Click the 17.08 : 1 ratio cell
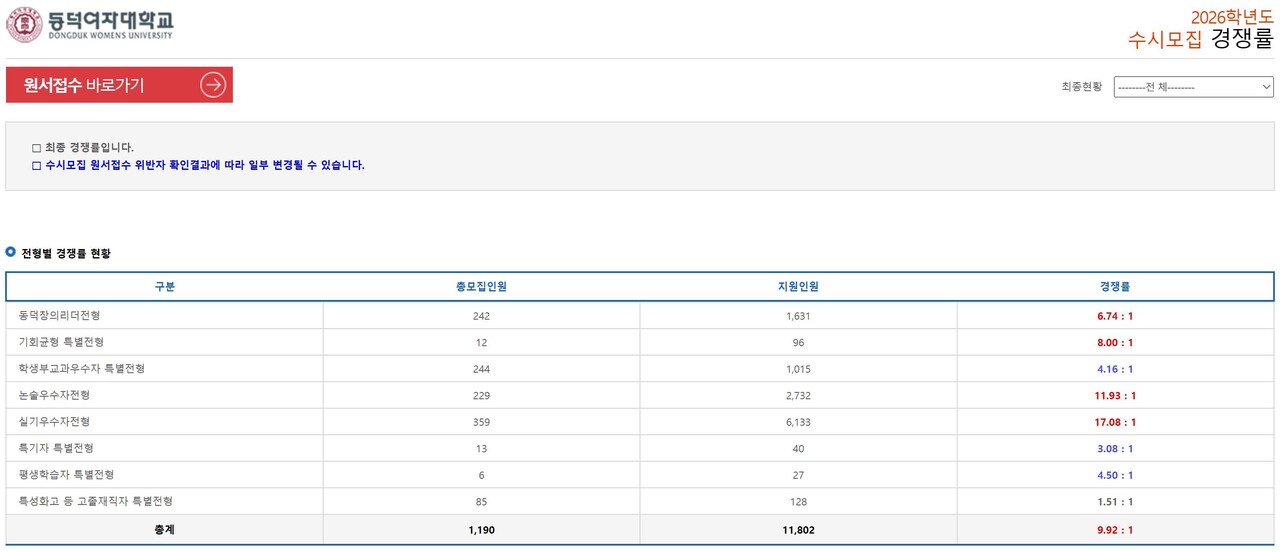Image resolution: width=1280 pixels, height=552 pixels. click(1115, 422)
